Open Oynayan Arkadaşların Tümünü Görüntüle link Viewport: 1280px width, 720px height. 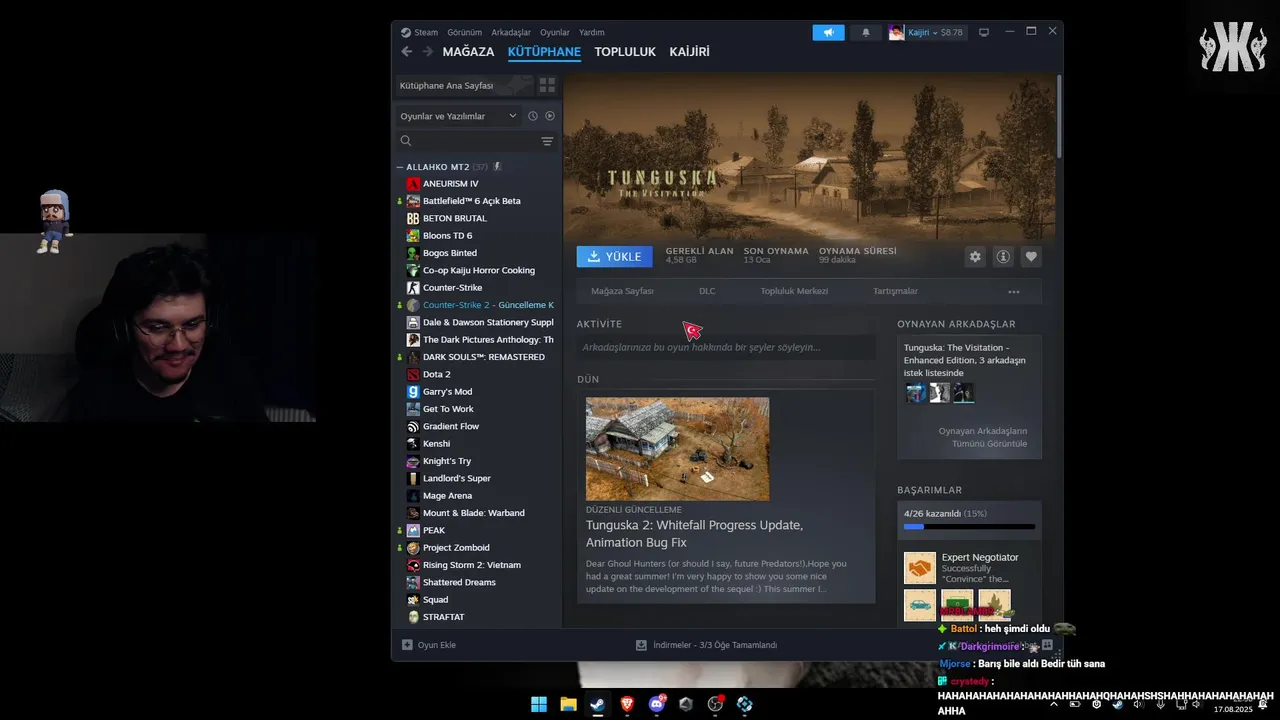(982, 437)
